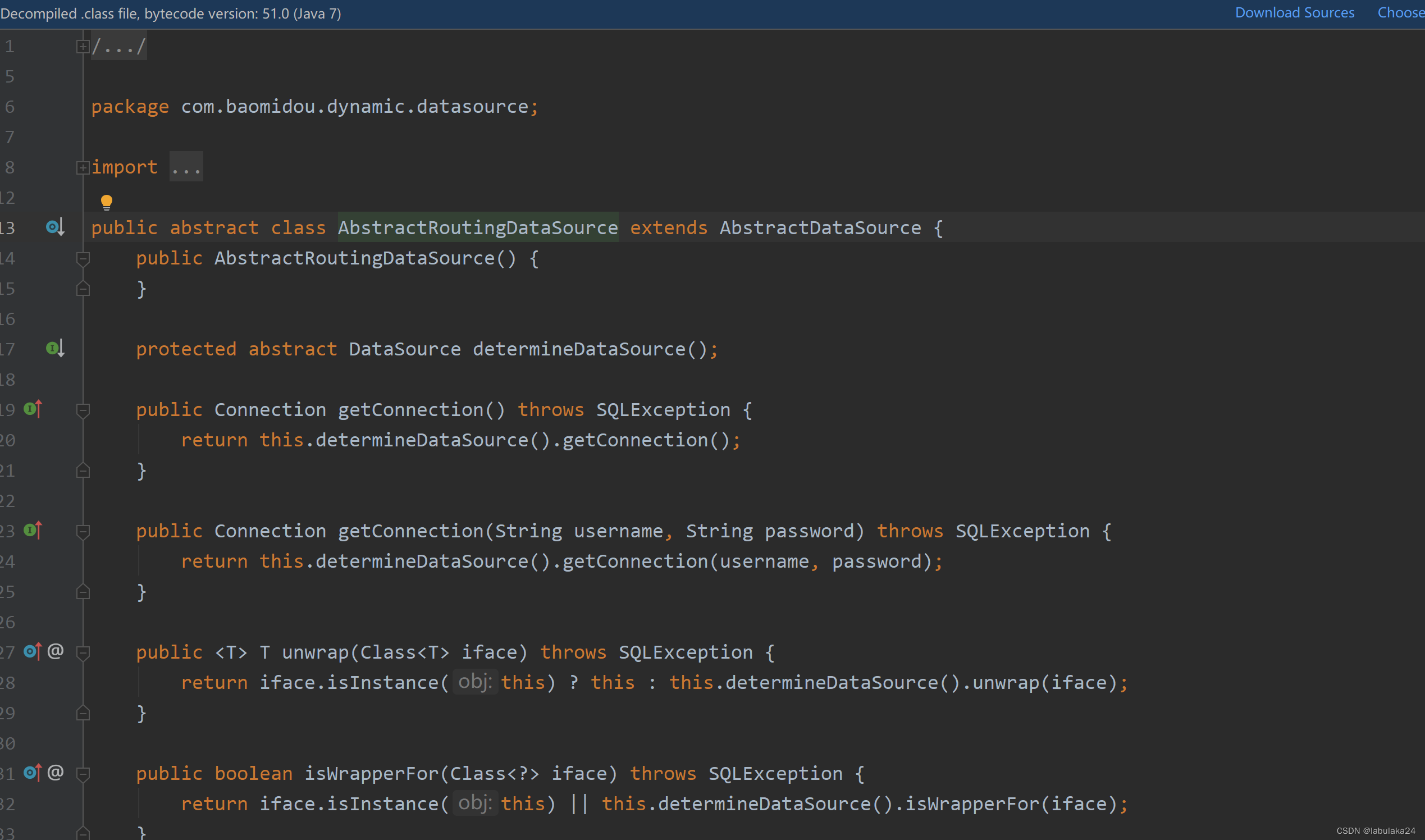Expand the folded comment block on line 1
The width and height of the screenshot is (1425, 840).
[83, 47]
